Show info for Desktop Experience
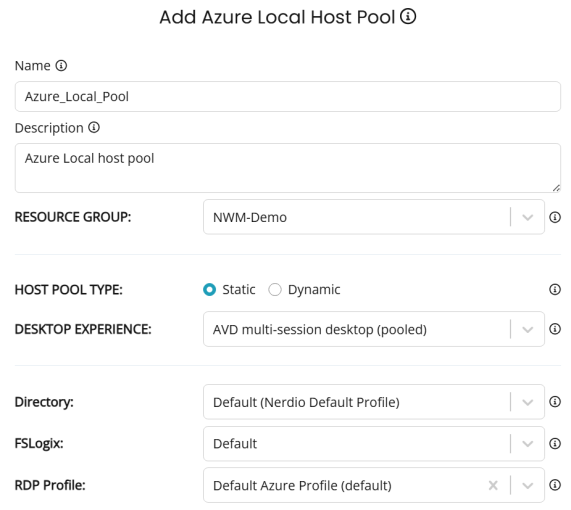The image size is (571, 510). [555, 329]
